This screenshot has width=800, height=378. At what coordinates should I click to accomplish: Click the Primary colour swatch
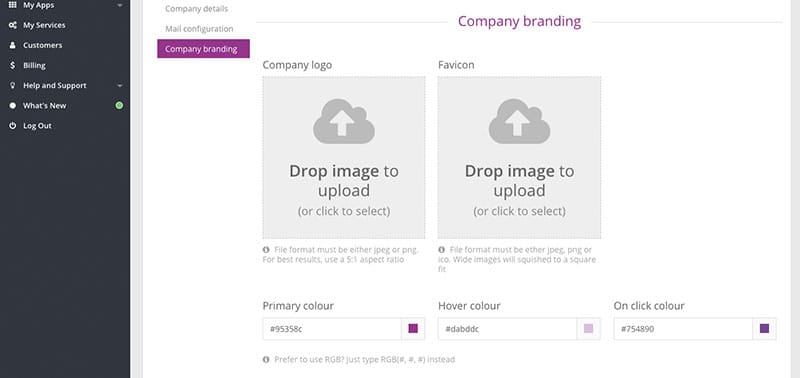pos(413,329)
